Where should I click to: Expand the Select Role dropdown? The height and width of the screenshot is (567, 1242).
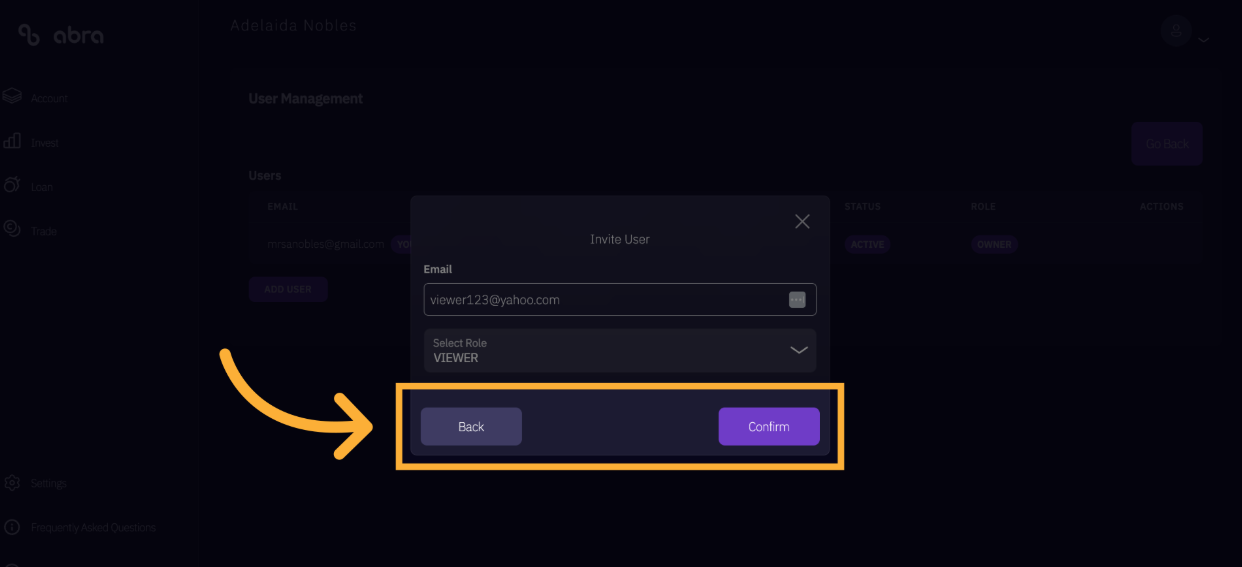pos(620,350)
